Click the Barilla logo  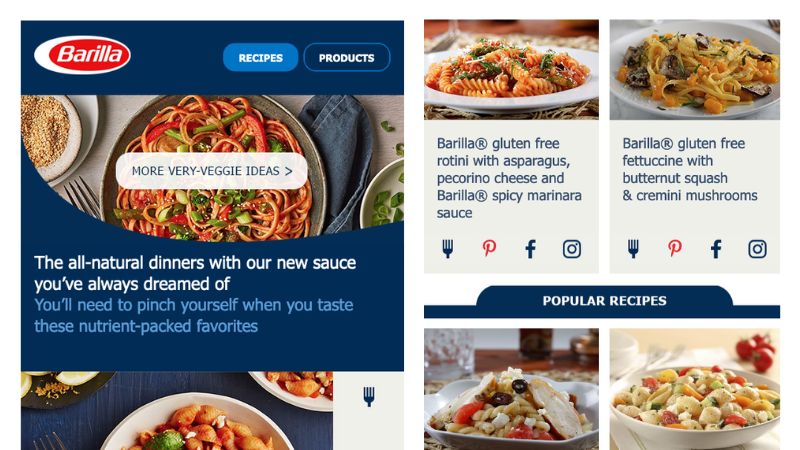click(x=82, y=55)
